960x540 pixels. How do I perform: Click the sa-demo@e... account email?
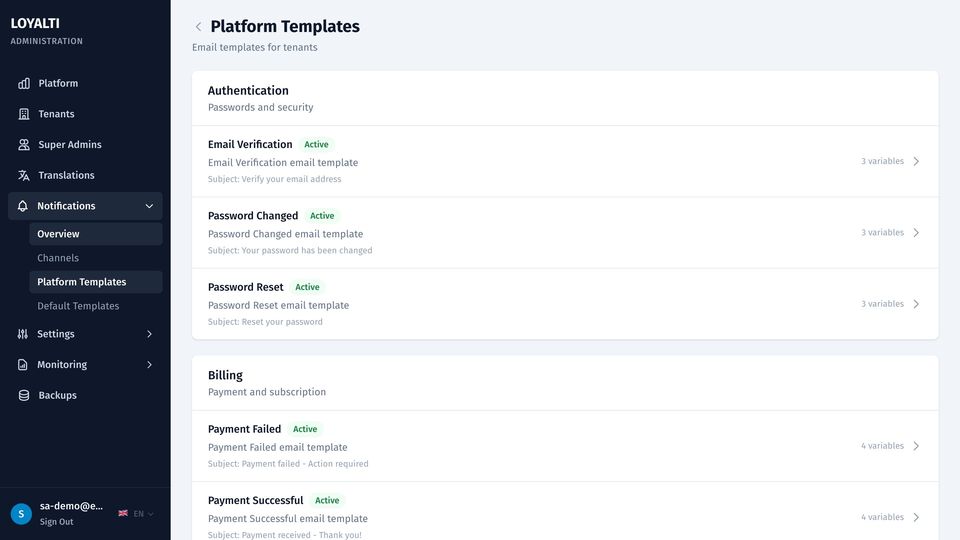pyautogui.click(x=71, y=506)
